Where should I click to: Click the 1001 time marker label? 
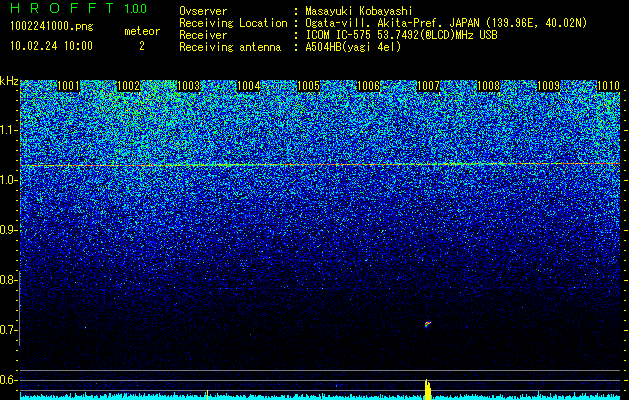coord(68,86)
